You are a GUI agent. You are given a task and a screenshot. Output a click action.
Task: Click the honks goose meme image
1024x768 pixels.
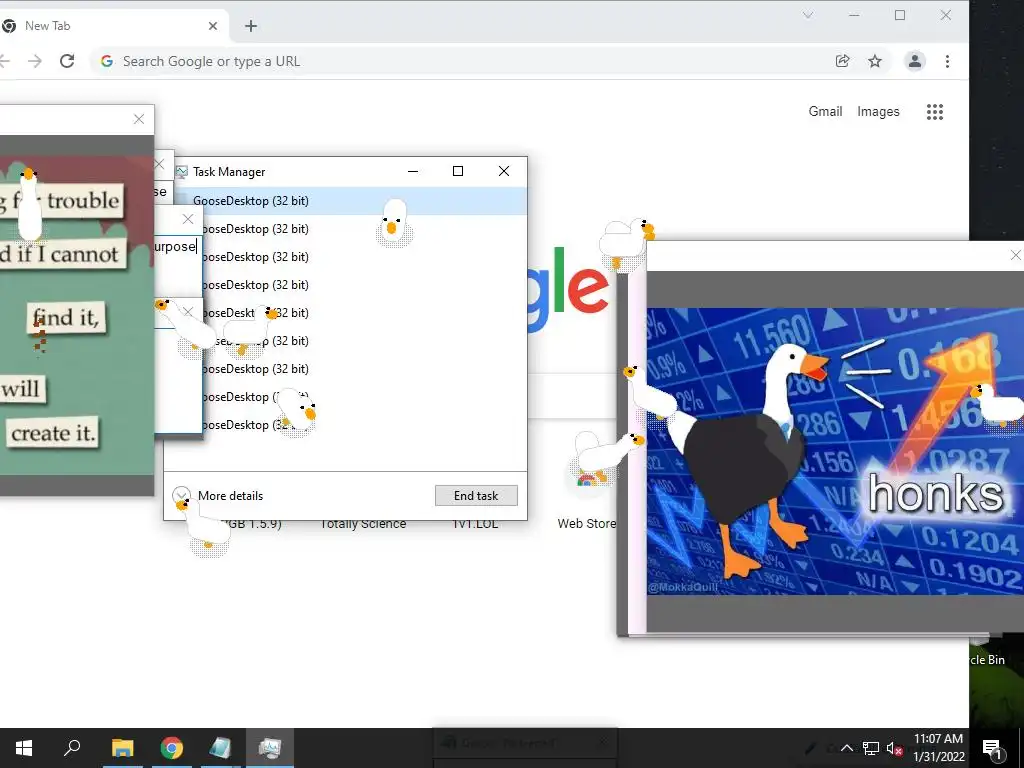[835, 451]
